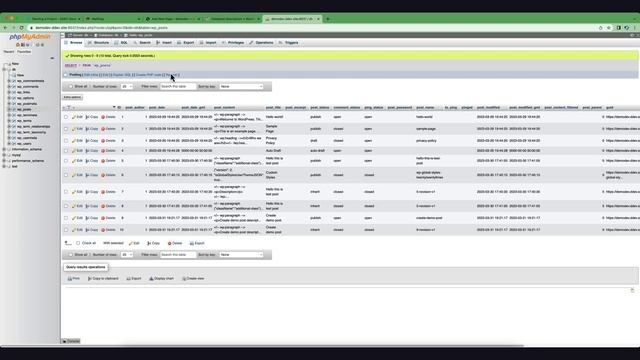
Task: Click the red Delete icon for row ID 6
Action: (x=103, y=175)
